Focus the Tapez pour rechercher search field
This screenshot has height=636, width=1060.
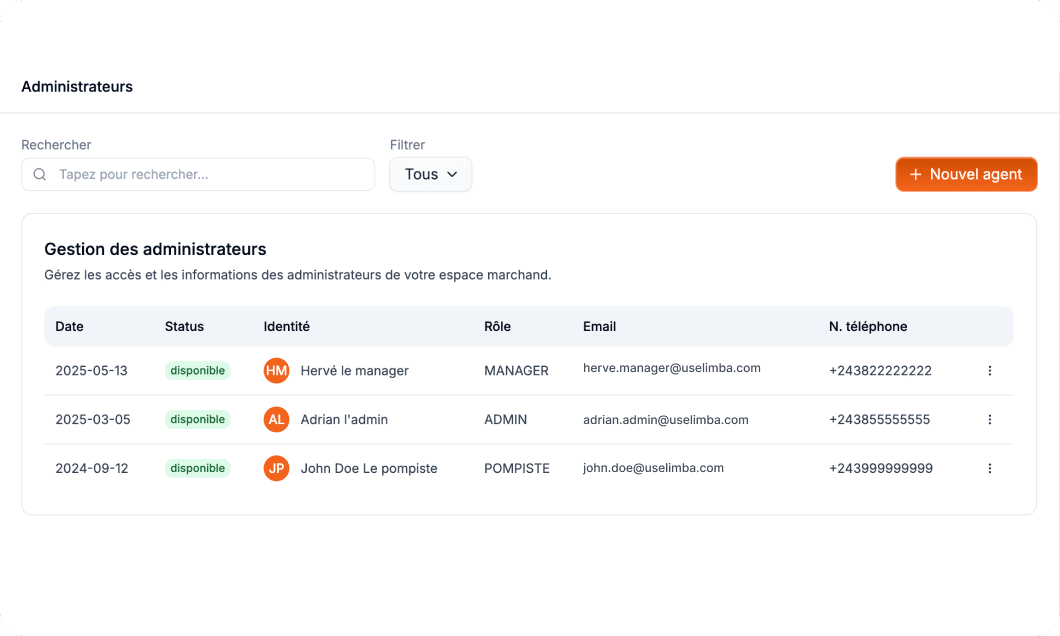point(210,174)
